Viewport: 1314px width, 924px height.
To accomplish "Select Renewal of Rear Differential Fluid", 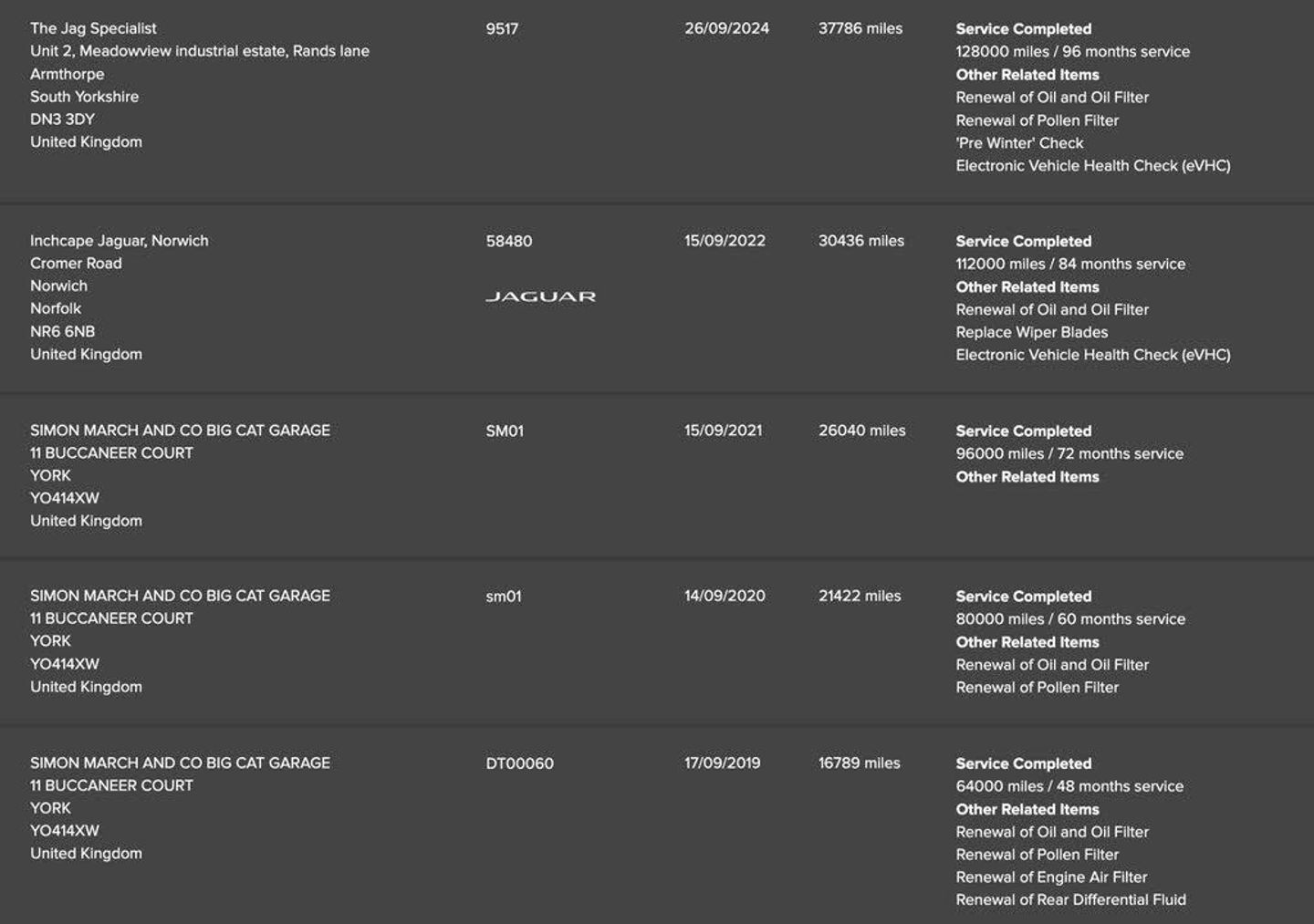I will [1071, 900].
